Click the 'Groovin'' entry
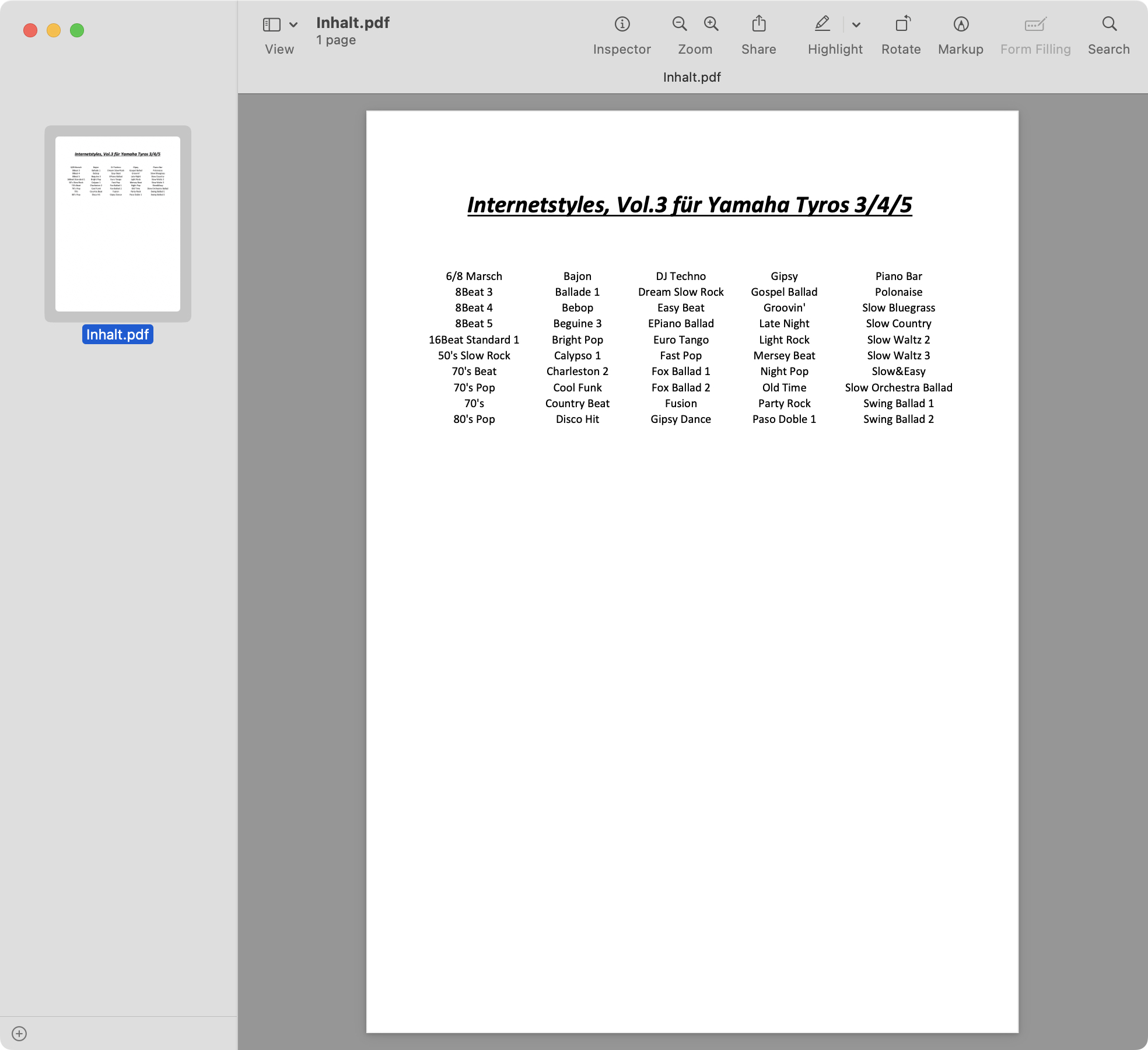Screen dimensions: 1148x1050 pos(784,307)
